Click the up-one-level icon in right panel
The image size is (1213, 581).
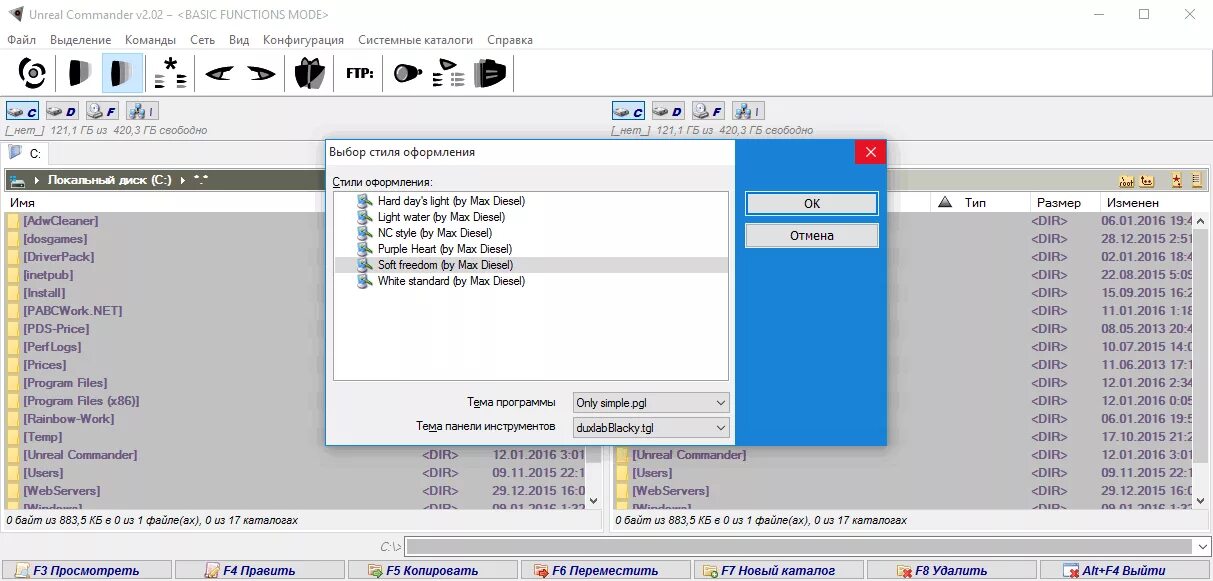[1147, 180]
